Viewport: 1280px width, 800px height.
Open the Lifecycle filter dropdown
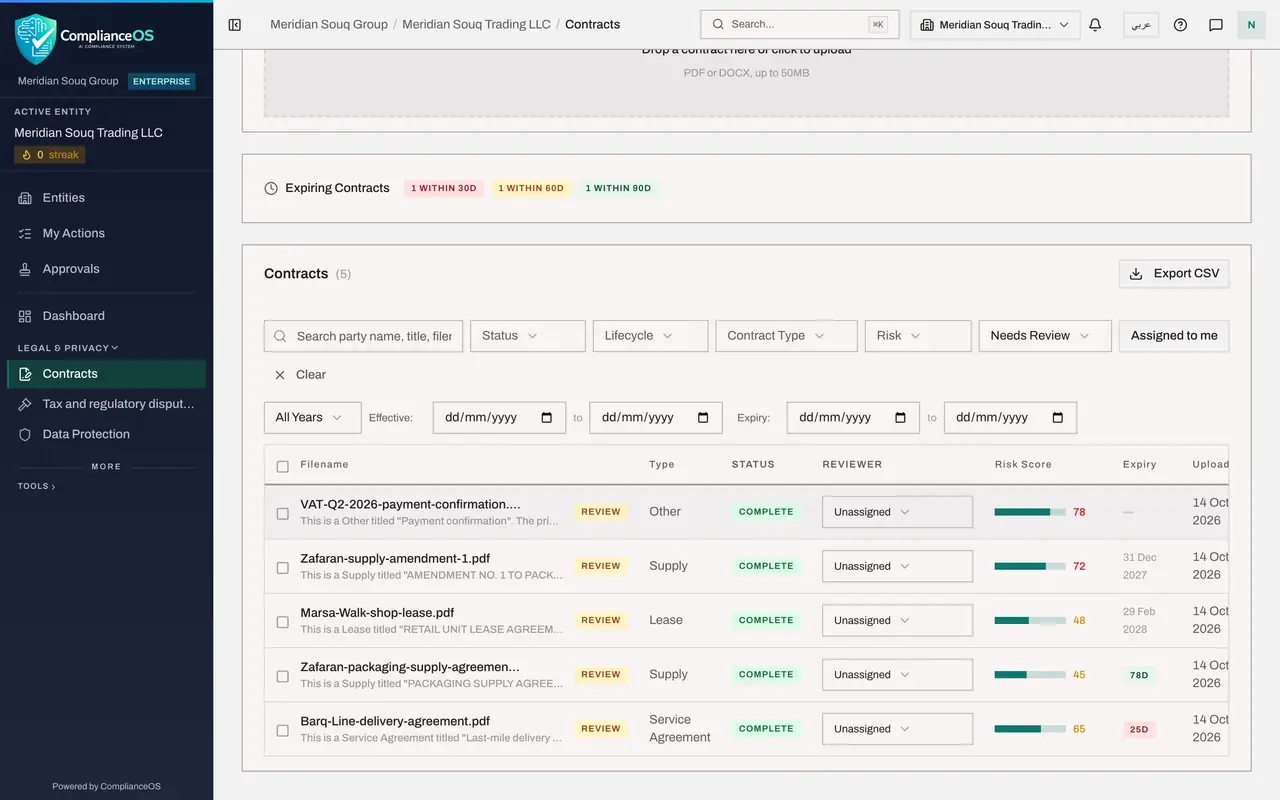651,336
